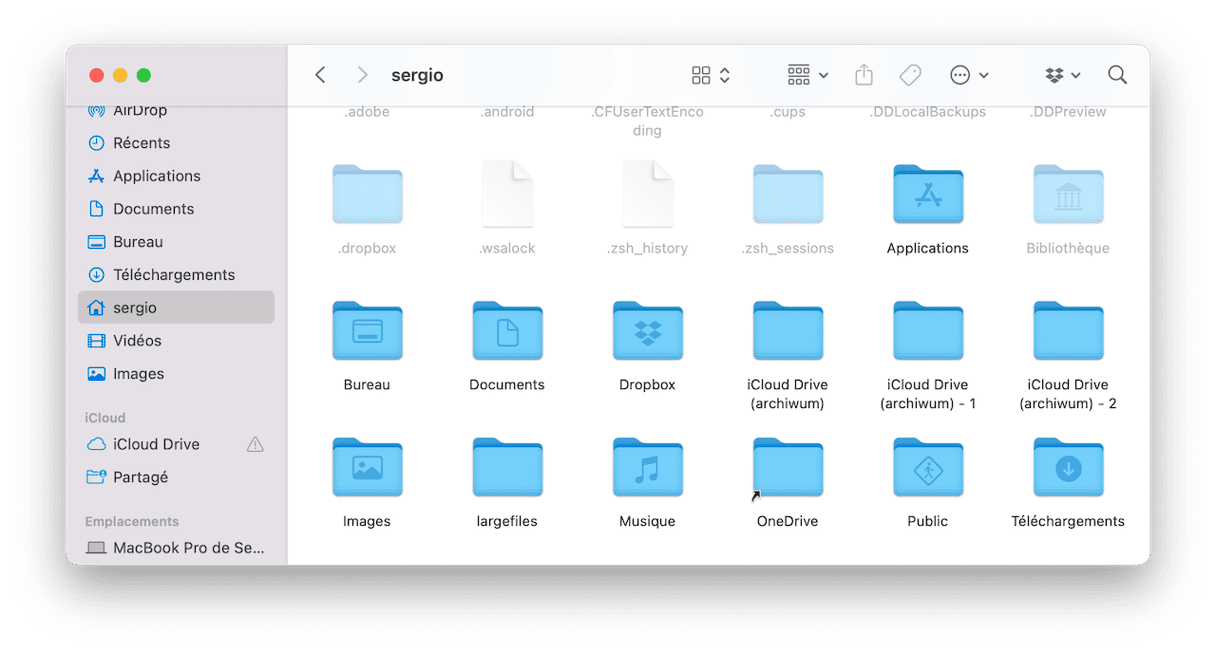Select the .zsh_sessions folder icon

click(788, 195)
